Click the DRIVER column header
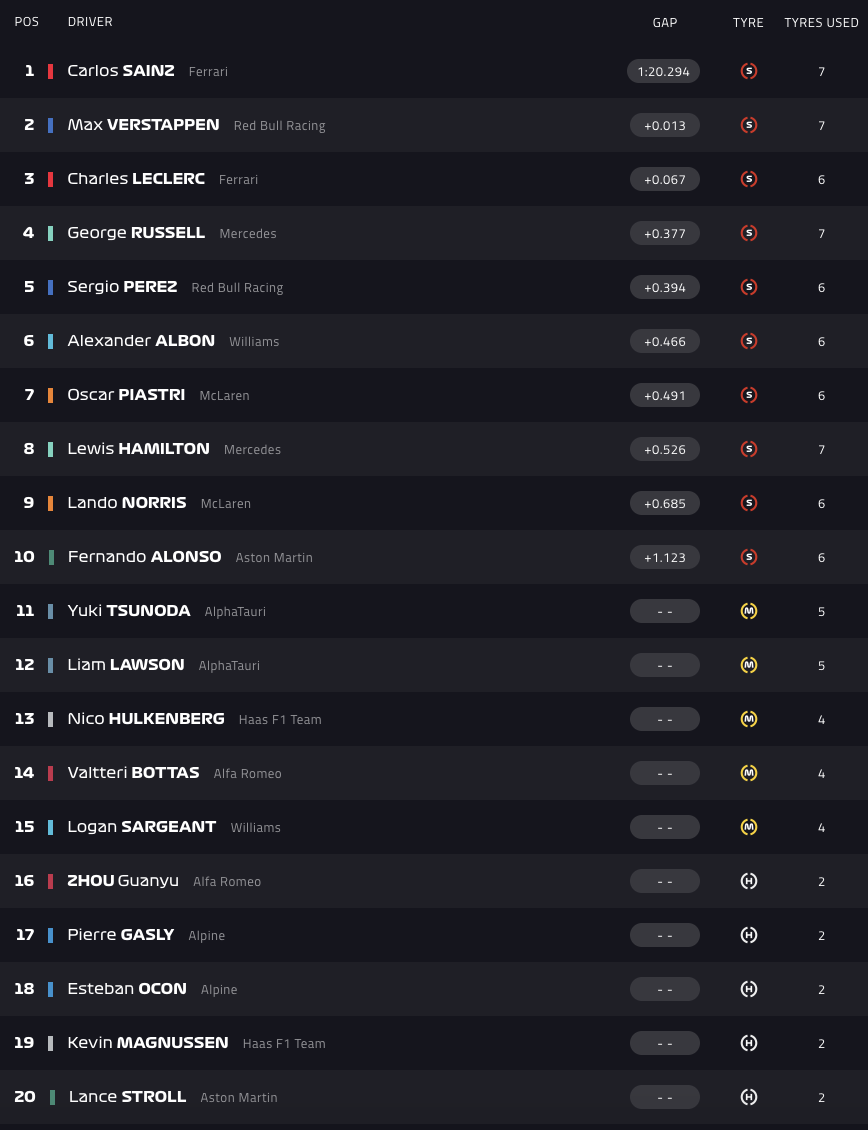This screenshot has width=868, height=1130. click(90, 22)
